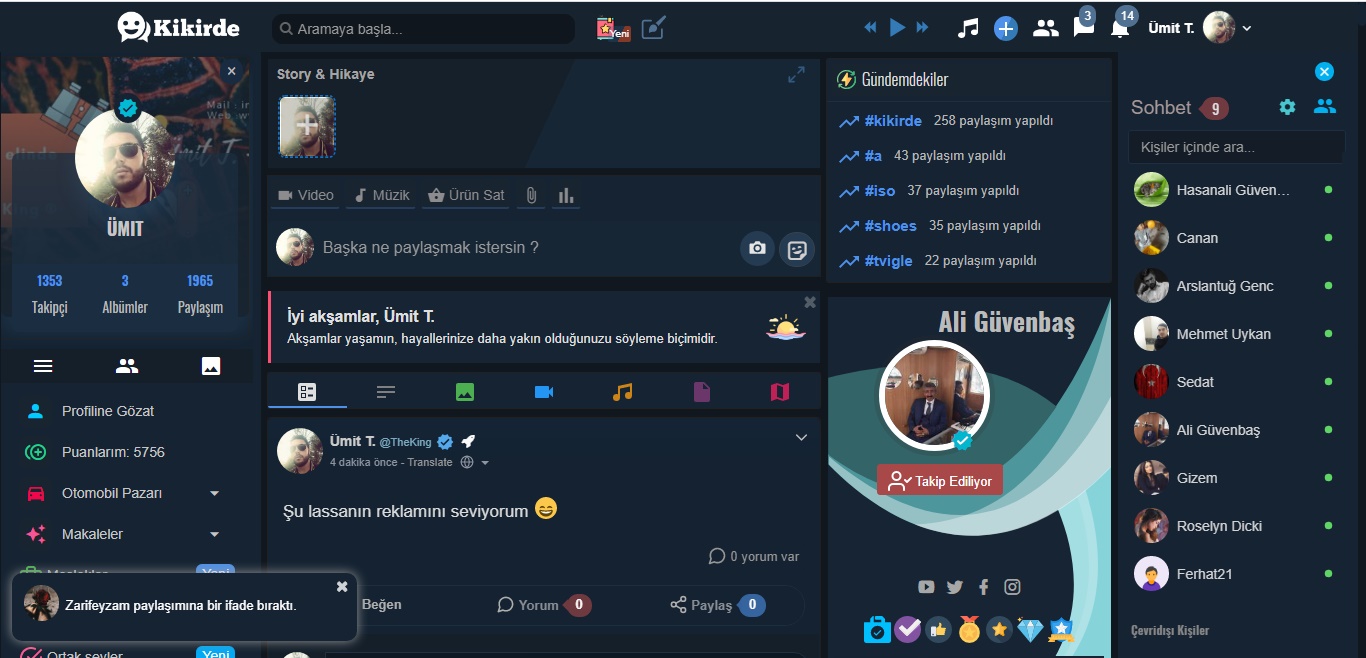Switch to sidebar photos tab
The height and width of the screenshot is (658, 1366).
[211, 366]
